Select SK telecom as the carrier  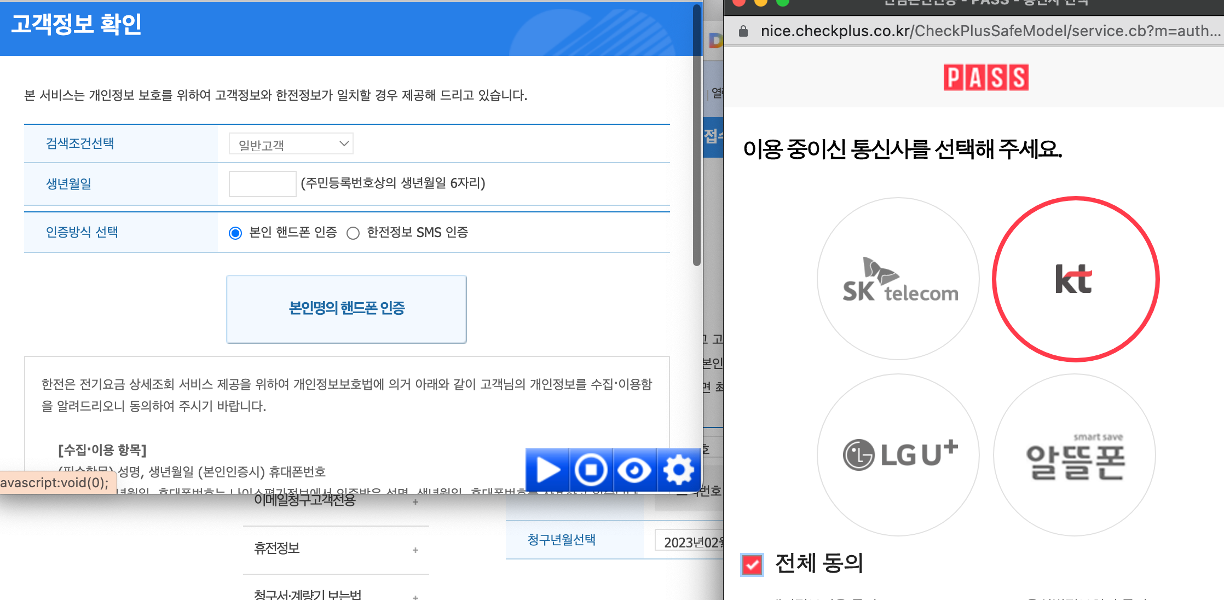[x=898, y=278]
